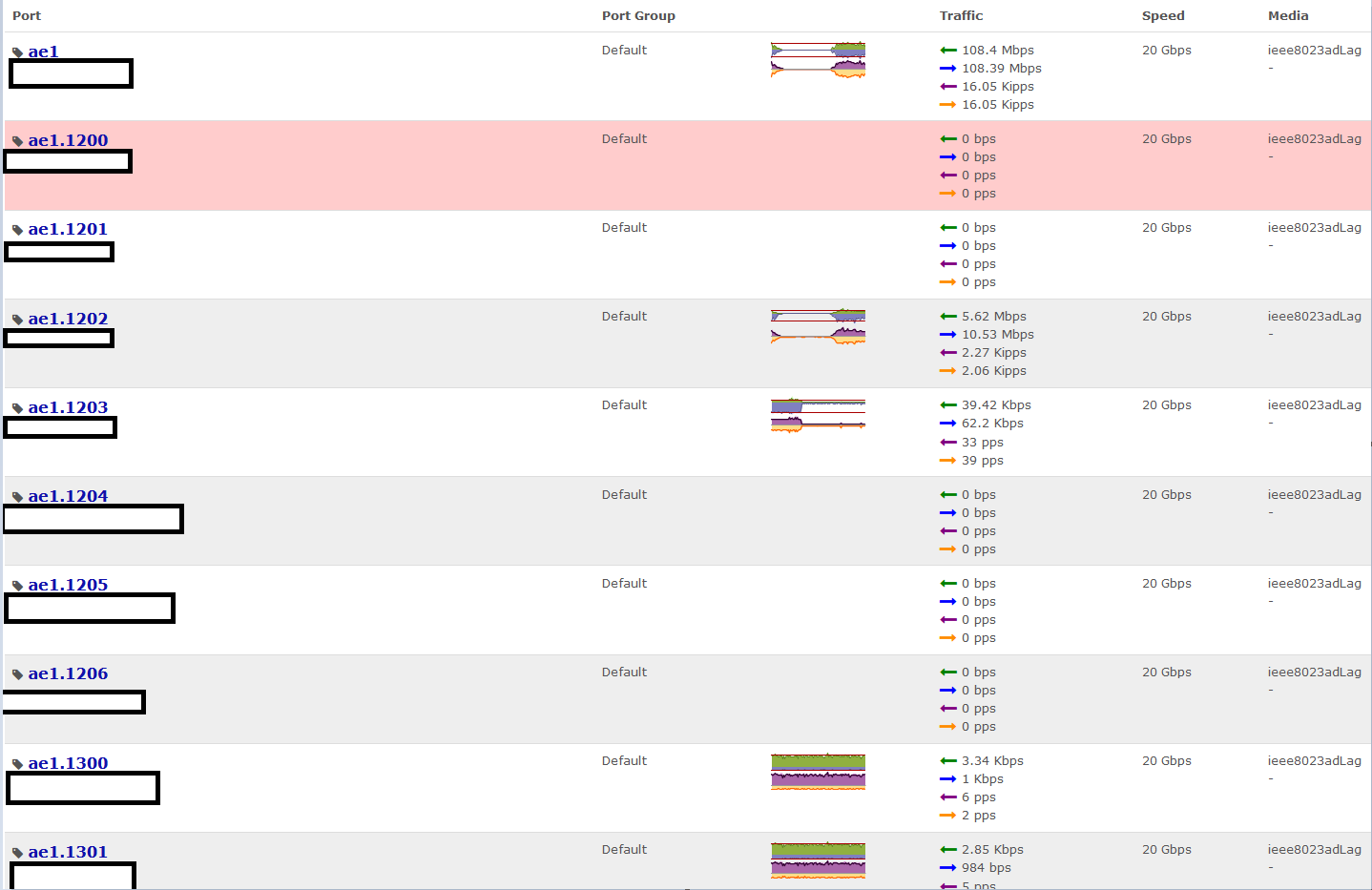Screen dimensions: 1372x890
Task: Open Default port group on ae1 row
Action: click(x=624, y=50)
